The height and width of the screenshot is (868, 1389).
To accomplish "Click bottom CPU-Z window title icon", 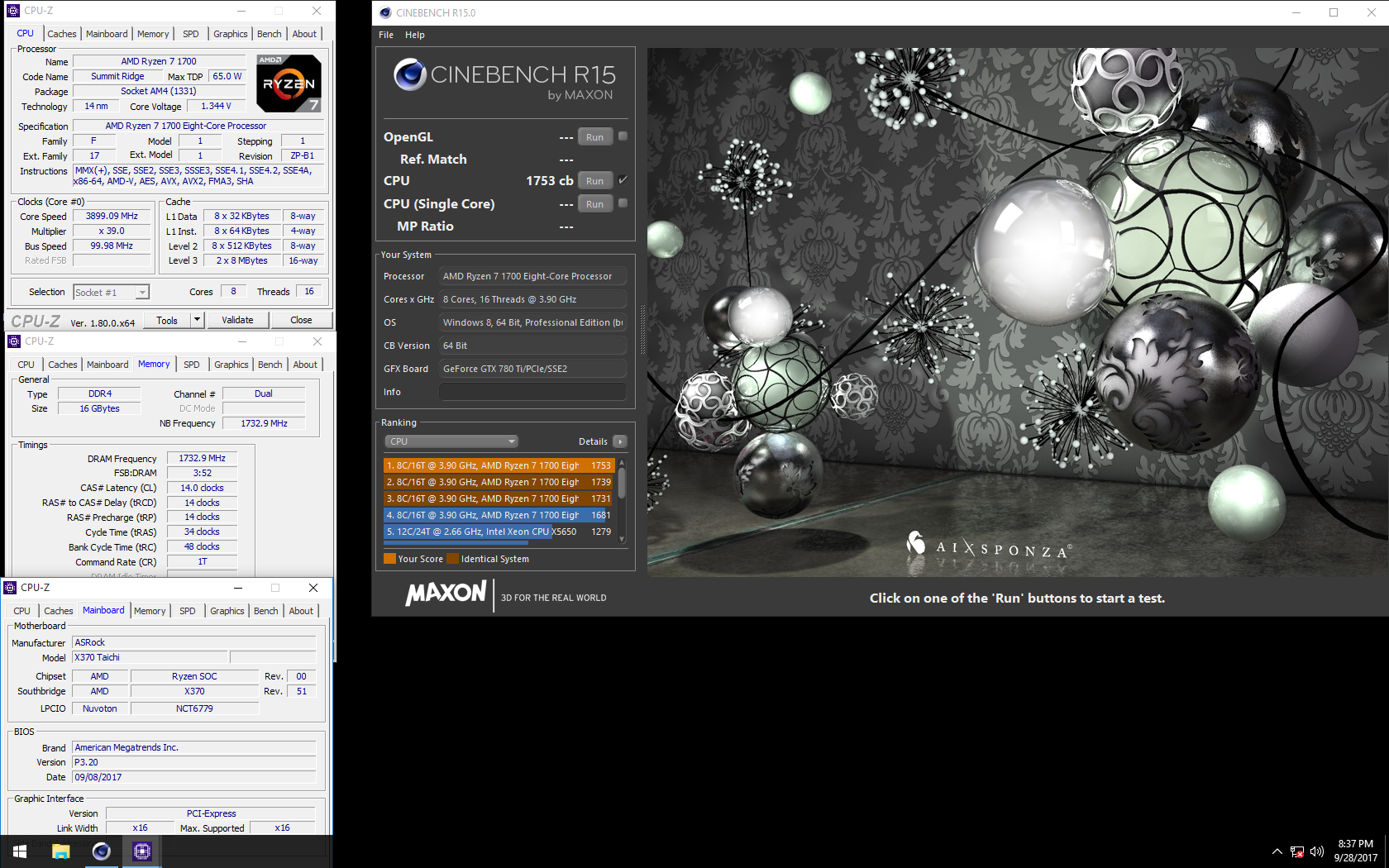I will coord(11,588).
